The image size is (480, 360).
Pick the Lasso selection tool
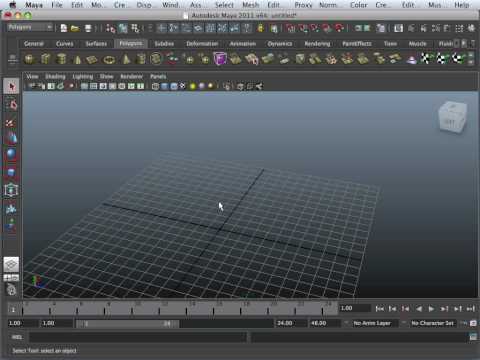click(11, 105)
